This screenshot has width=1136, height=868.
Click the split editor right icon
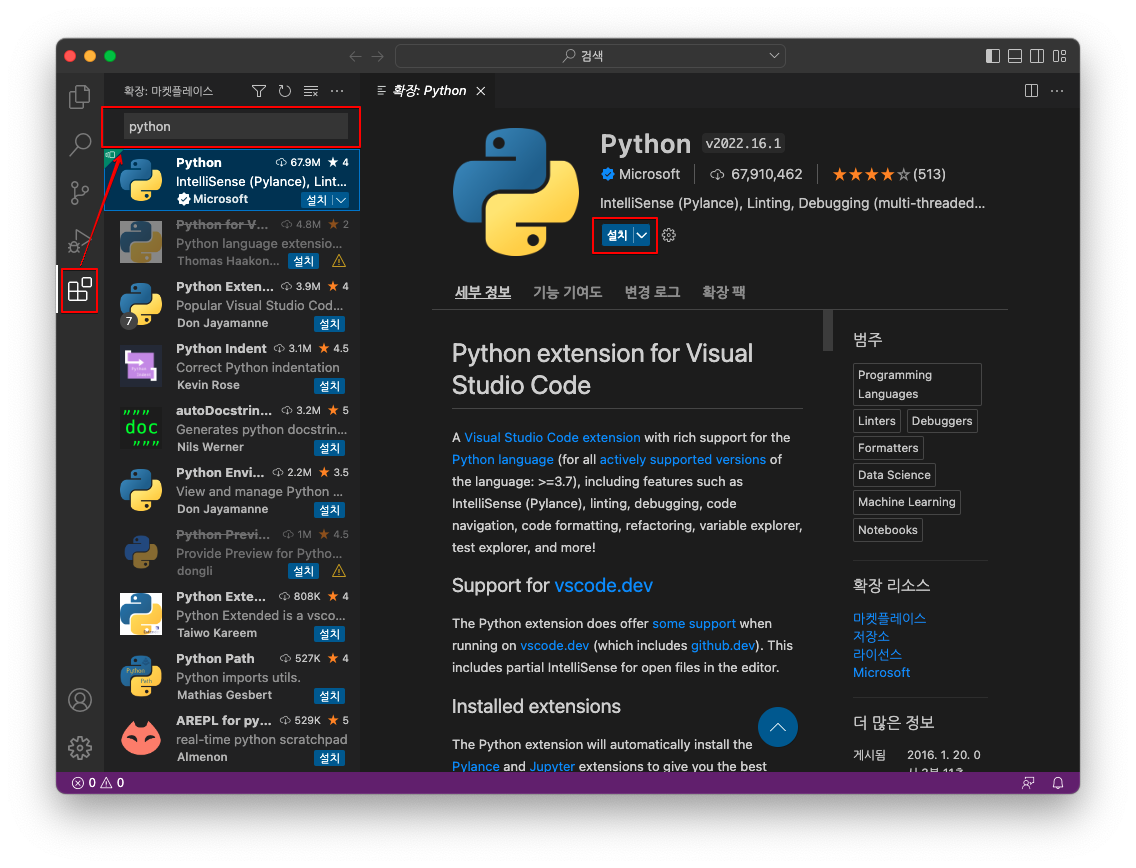pos(1031,91)
